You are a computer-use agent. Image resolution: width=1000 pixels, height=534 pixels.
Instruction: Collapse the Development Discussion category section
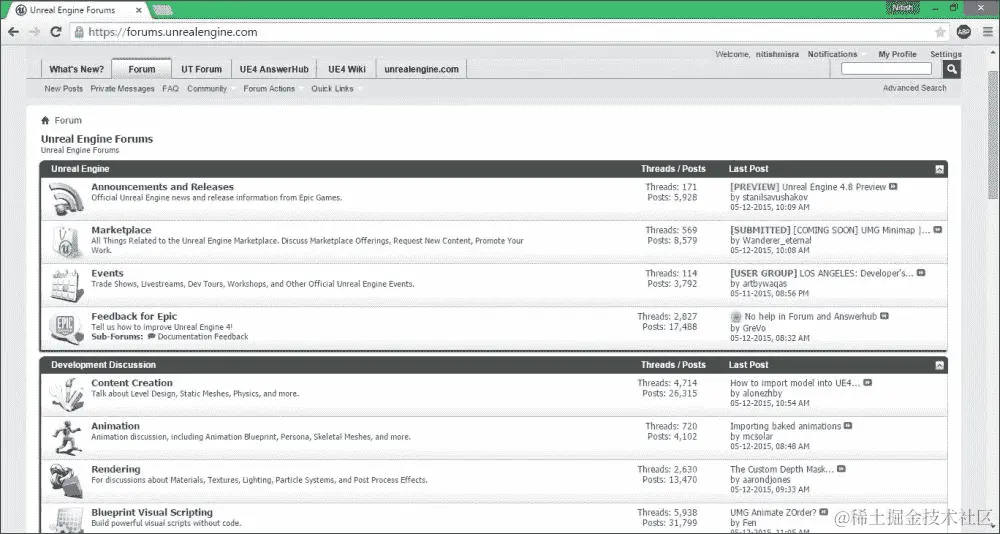click(939, 365)
